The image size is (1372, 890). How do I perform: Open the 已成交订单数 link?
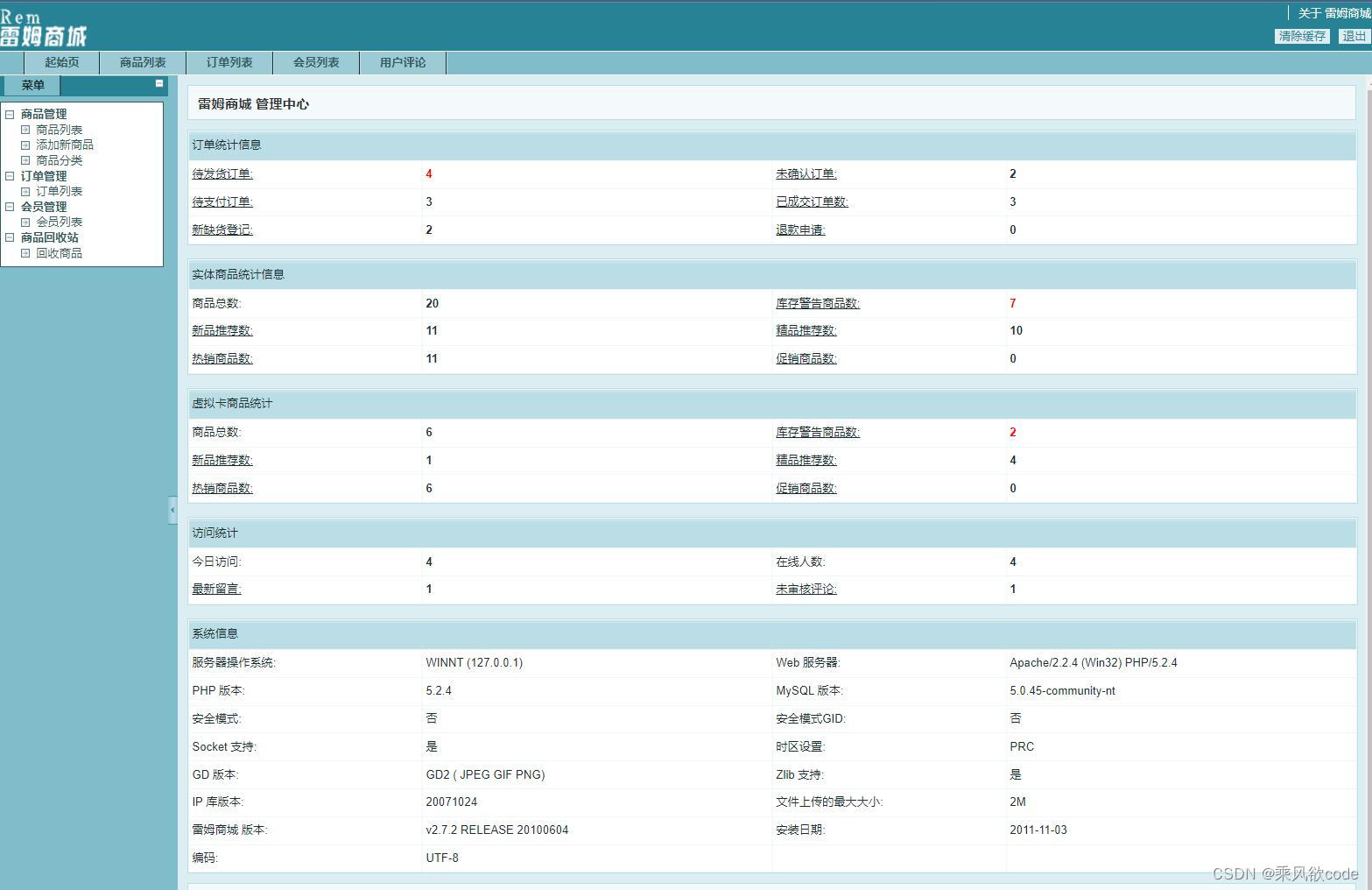812,201
